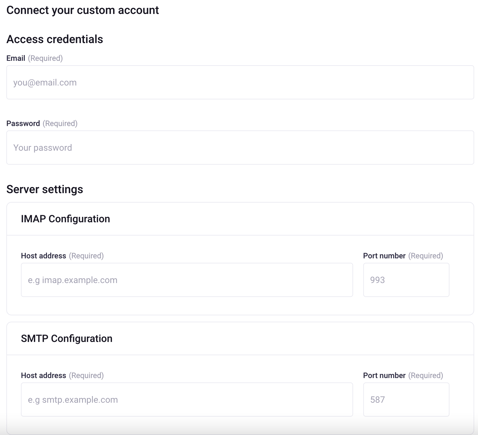
Task: Focus the Password input field
Action: pyautogui.click(x=240, y=147)
